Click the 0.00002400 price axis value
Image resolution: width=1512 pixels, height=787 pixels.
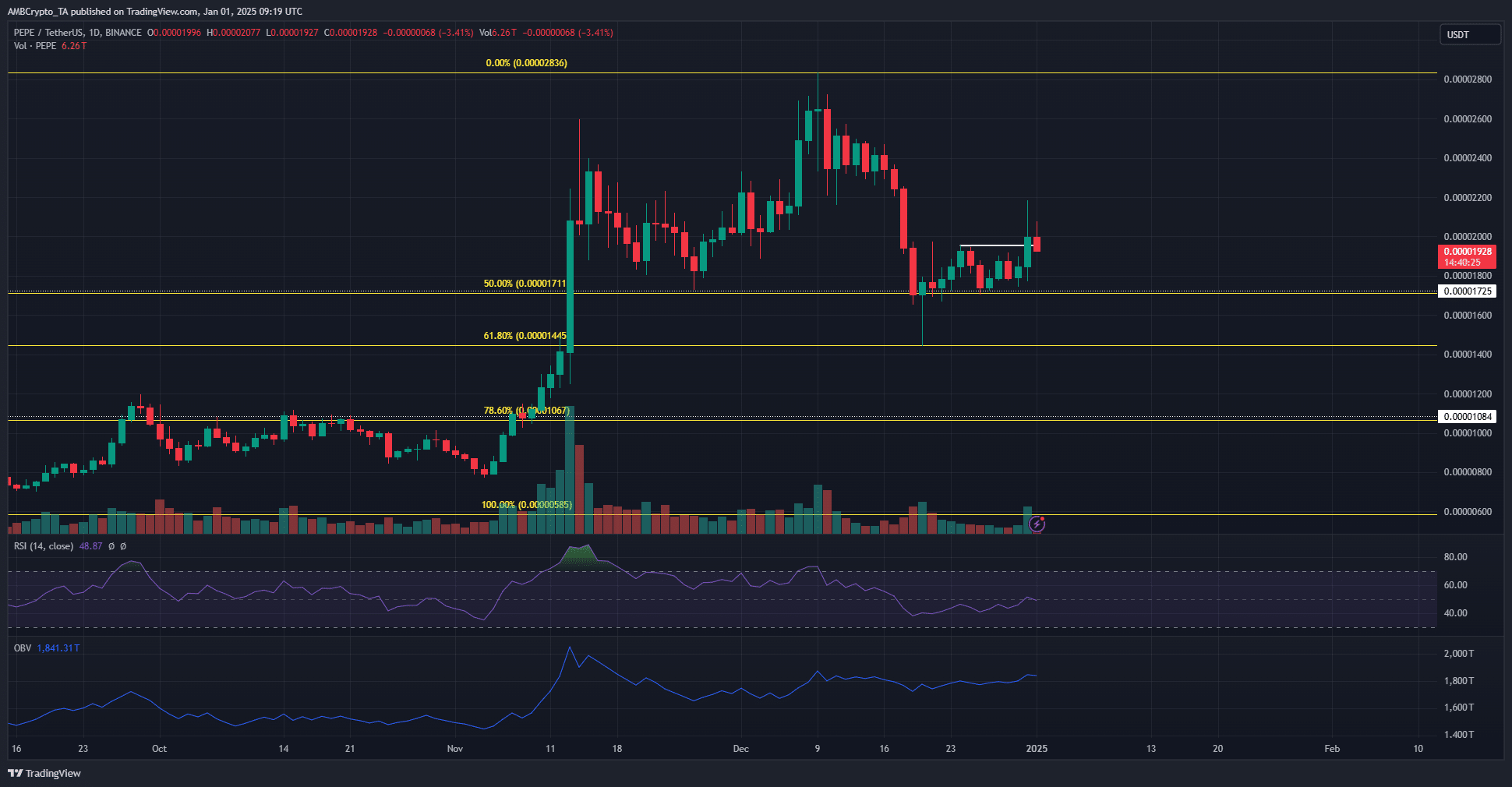click(1468, 158)
